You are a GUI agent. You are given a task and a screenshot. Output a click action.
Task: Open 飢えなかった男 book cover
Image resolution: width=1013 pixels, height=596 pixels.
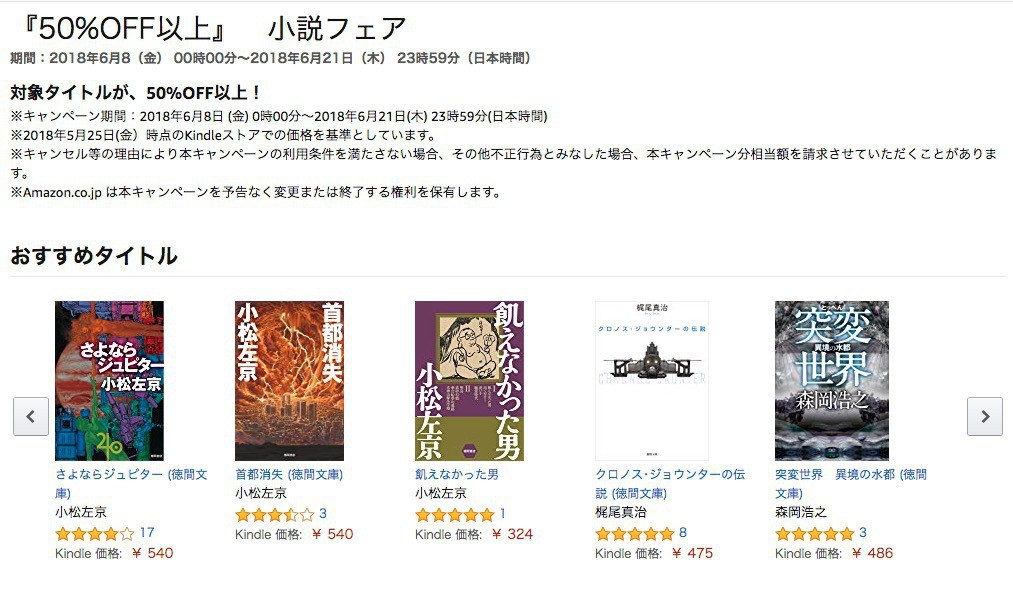470,381
